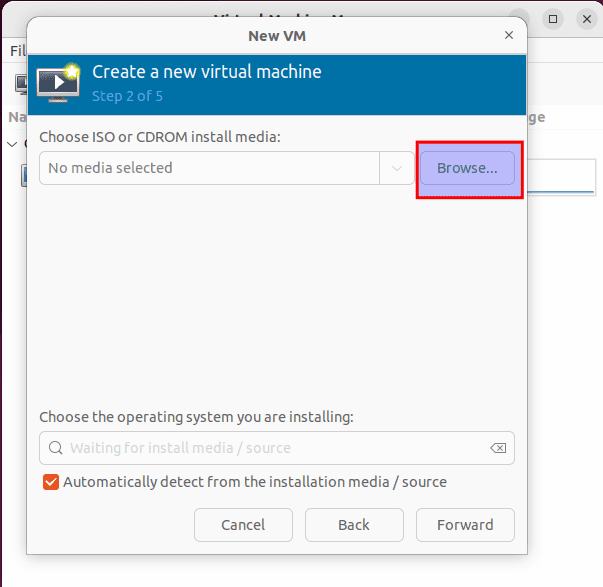Open the File menu behind the dialog
The height and width of the screenshot is (587, 603).
[x=17, y=50]
